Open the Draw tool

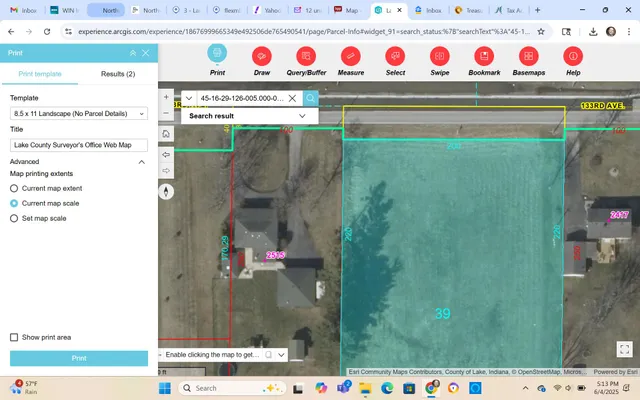click(x=262, y=56)
